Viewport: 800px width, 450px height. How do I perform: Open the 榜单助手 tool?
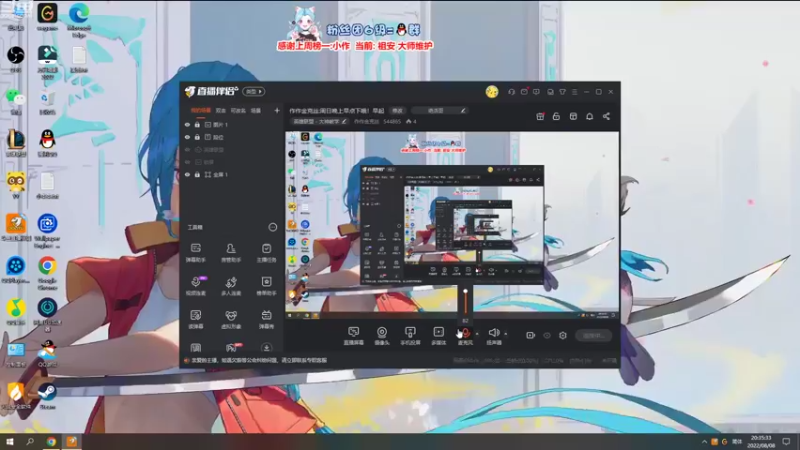coord(266,286)
